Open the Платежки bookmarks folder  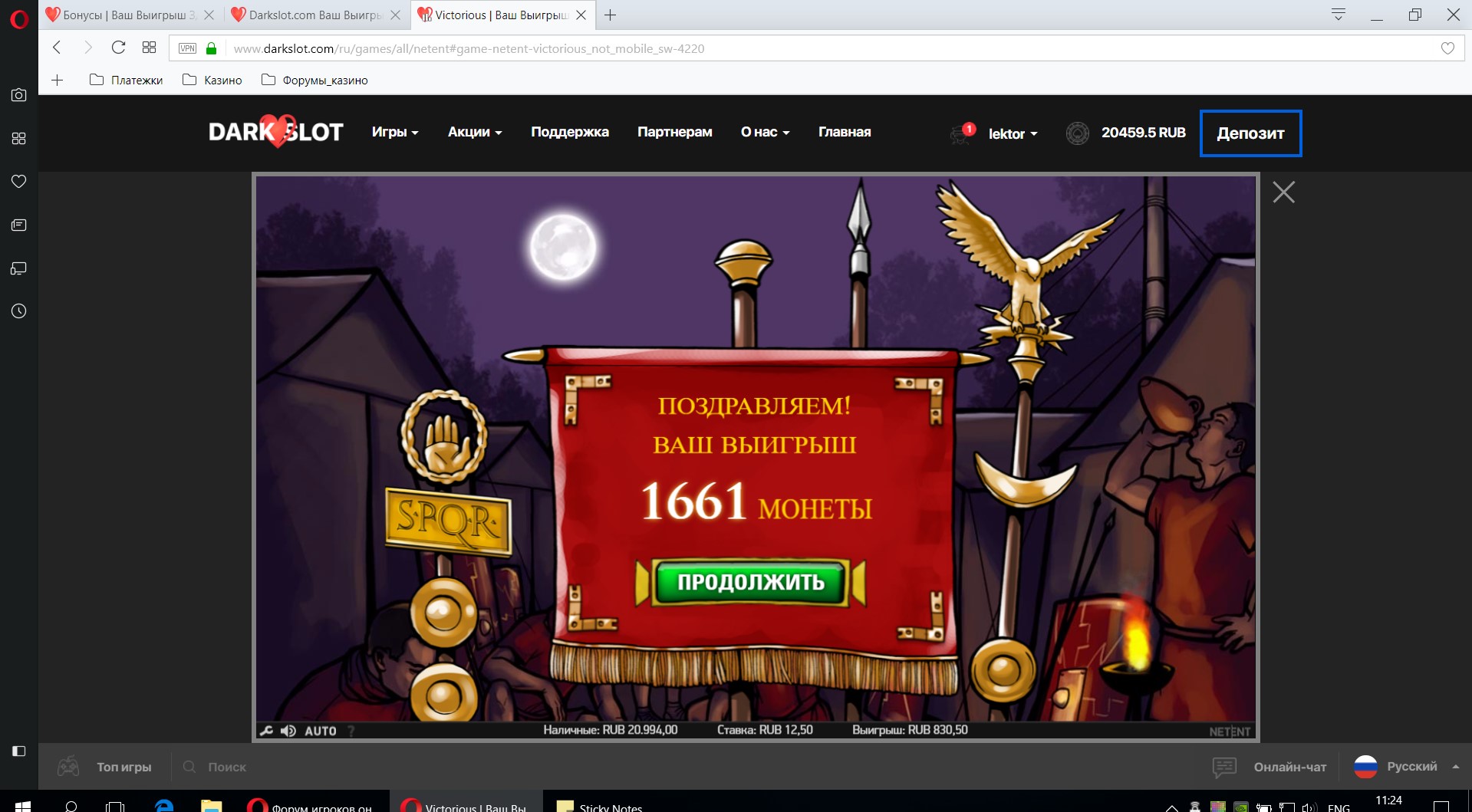coord(126,80)
